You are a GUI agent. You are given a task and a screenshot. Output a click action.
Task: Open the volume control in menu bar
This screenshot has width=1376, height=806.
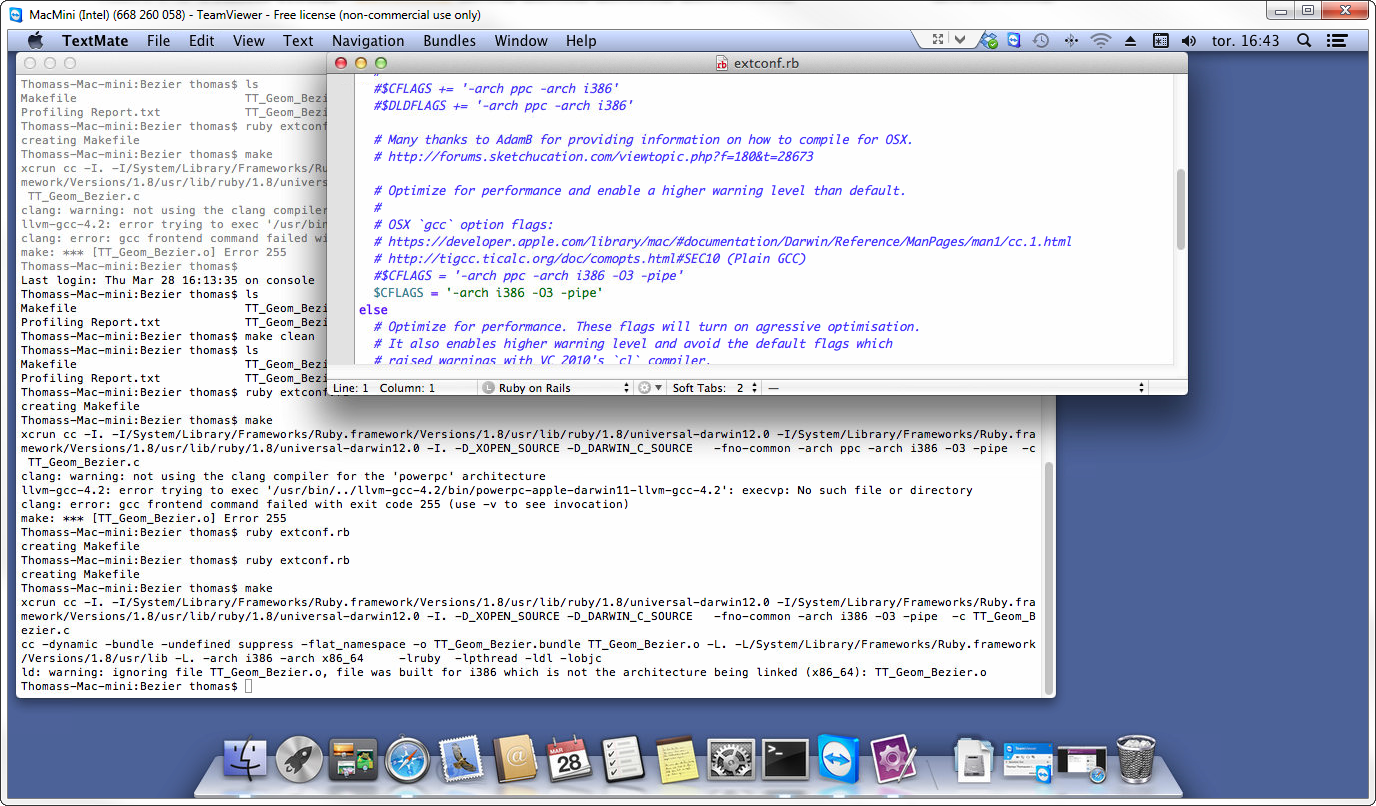coord(1189,41)
